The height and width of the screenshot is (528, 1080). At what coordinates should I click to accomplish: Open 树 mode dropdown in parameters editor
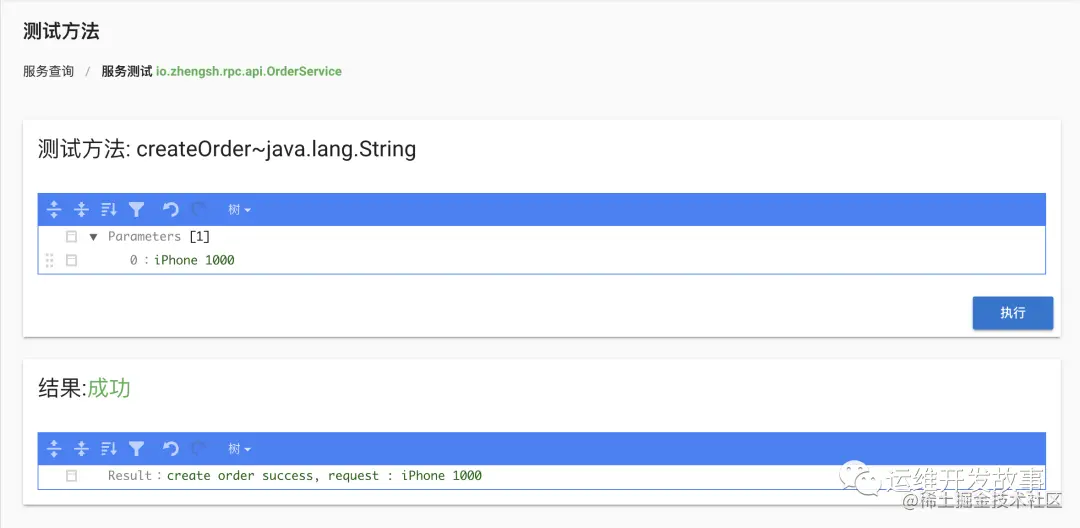click(239, 209)
